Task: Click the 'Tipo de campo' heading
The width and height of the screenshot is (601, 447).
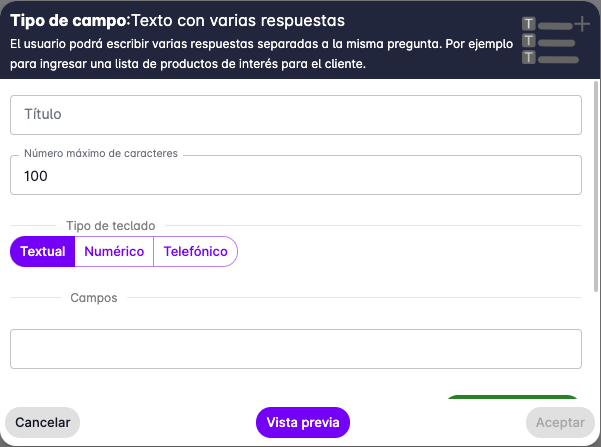Action: [x=68, y=20]
